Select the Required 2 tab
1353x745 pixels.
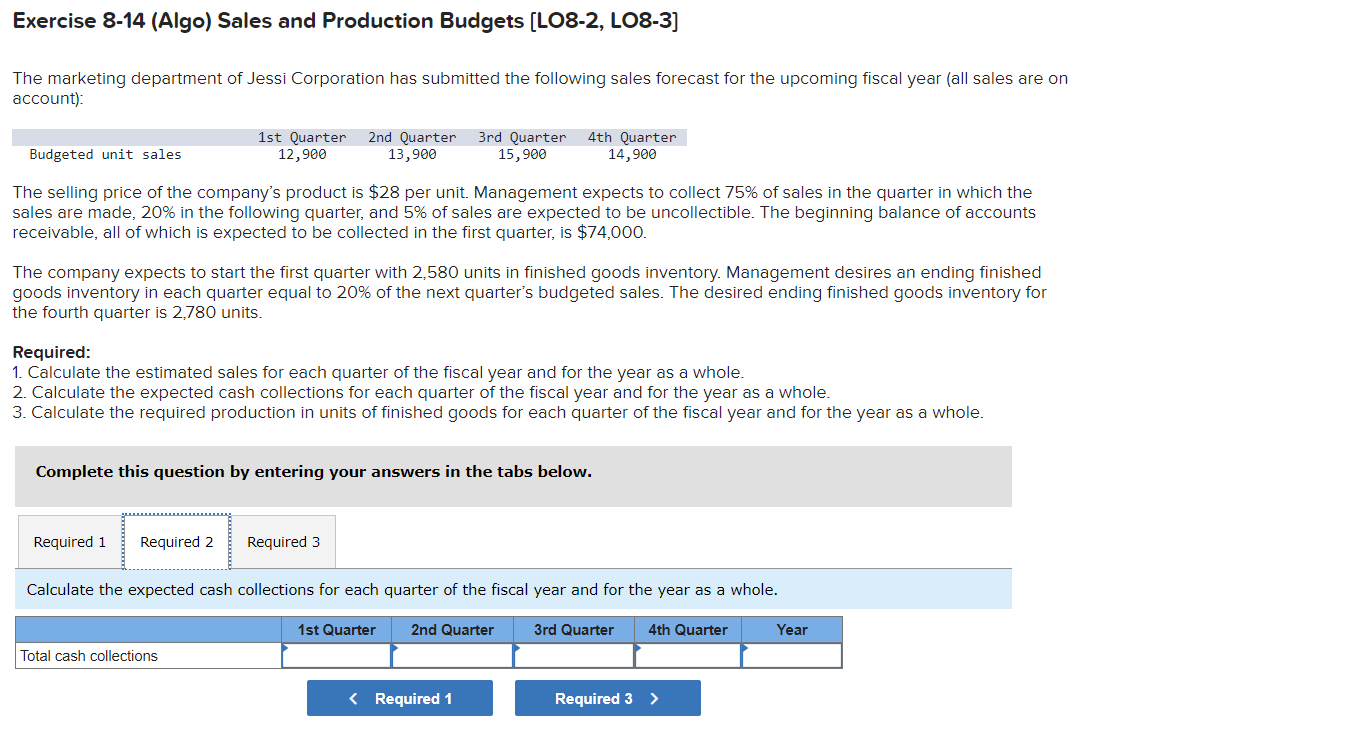tap(176, 541)
